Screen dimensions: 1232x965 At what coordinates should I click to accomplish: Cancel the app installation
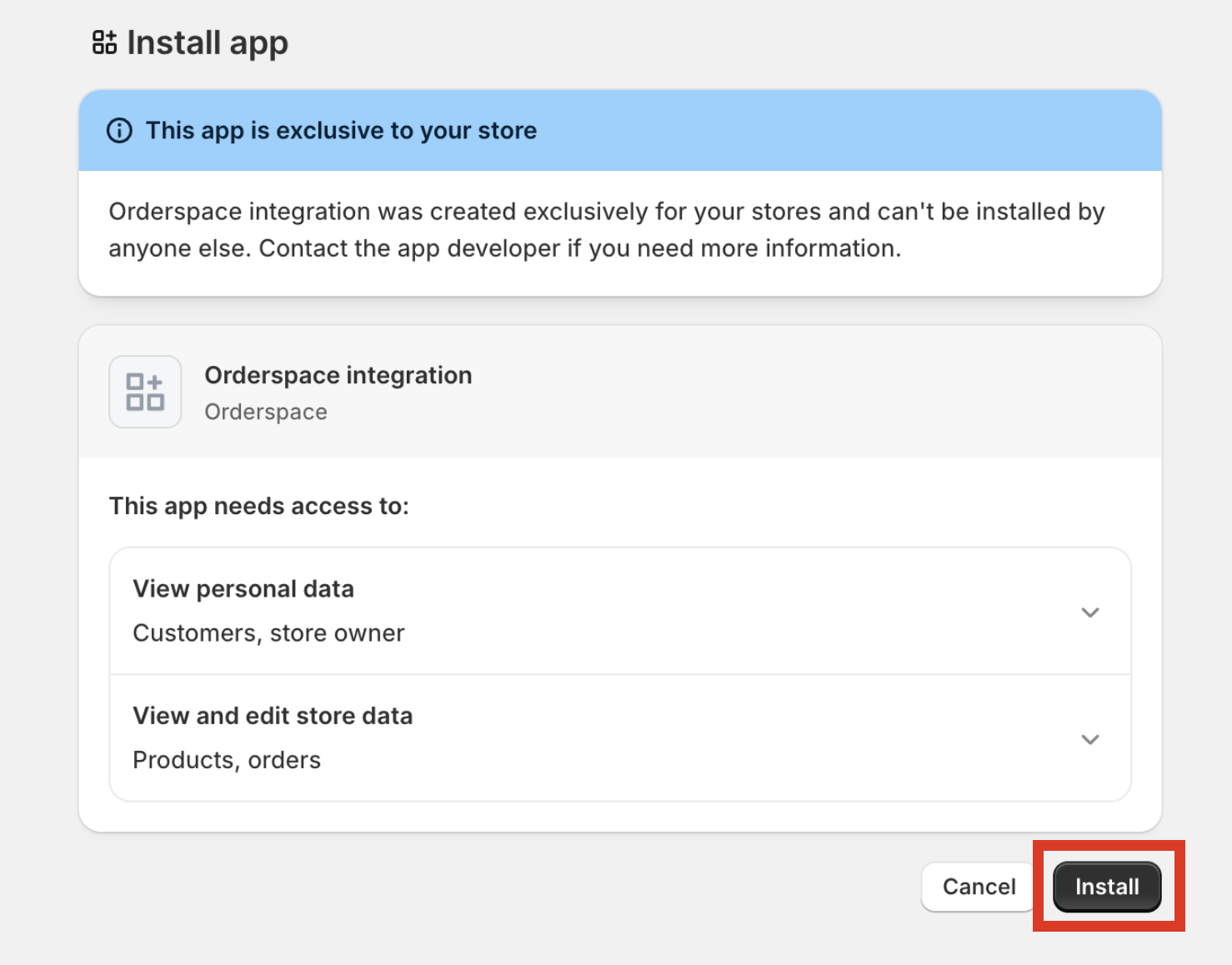pyautogui.click(x=979, y=887)
